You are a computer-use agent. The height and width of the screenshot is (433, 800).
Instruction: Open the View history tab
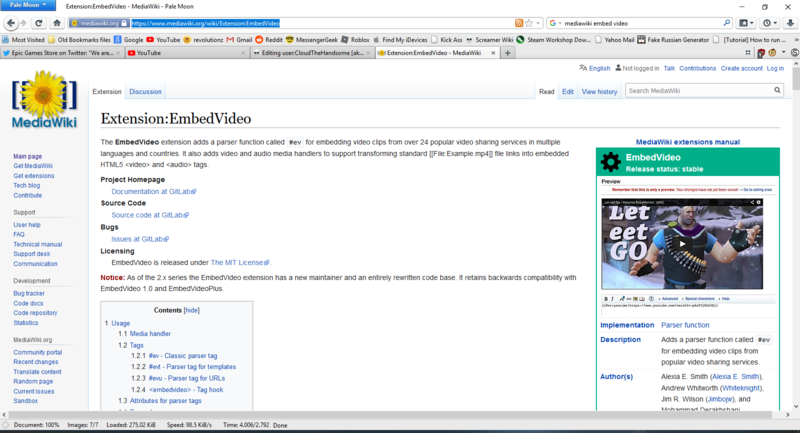[599, 92]
